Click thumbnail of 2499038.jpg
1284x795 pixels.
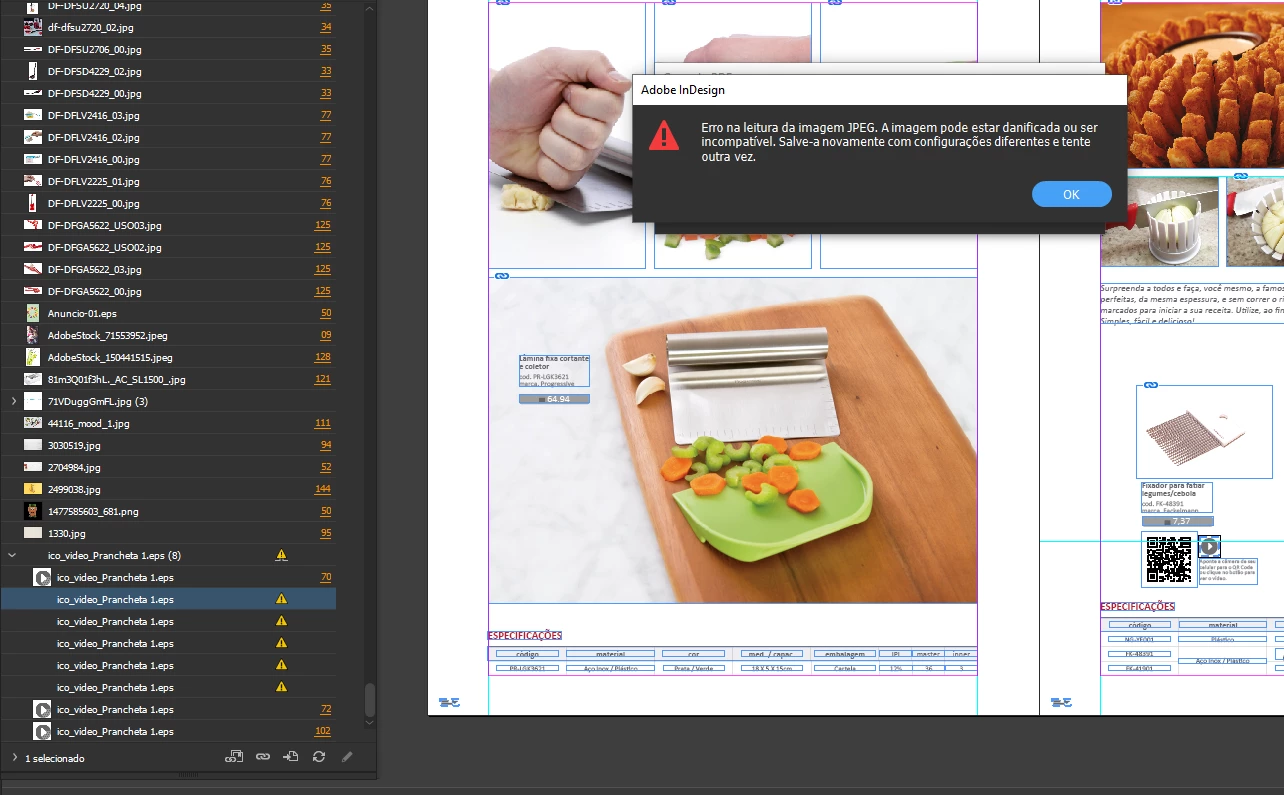click(x=33, y=489)
